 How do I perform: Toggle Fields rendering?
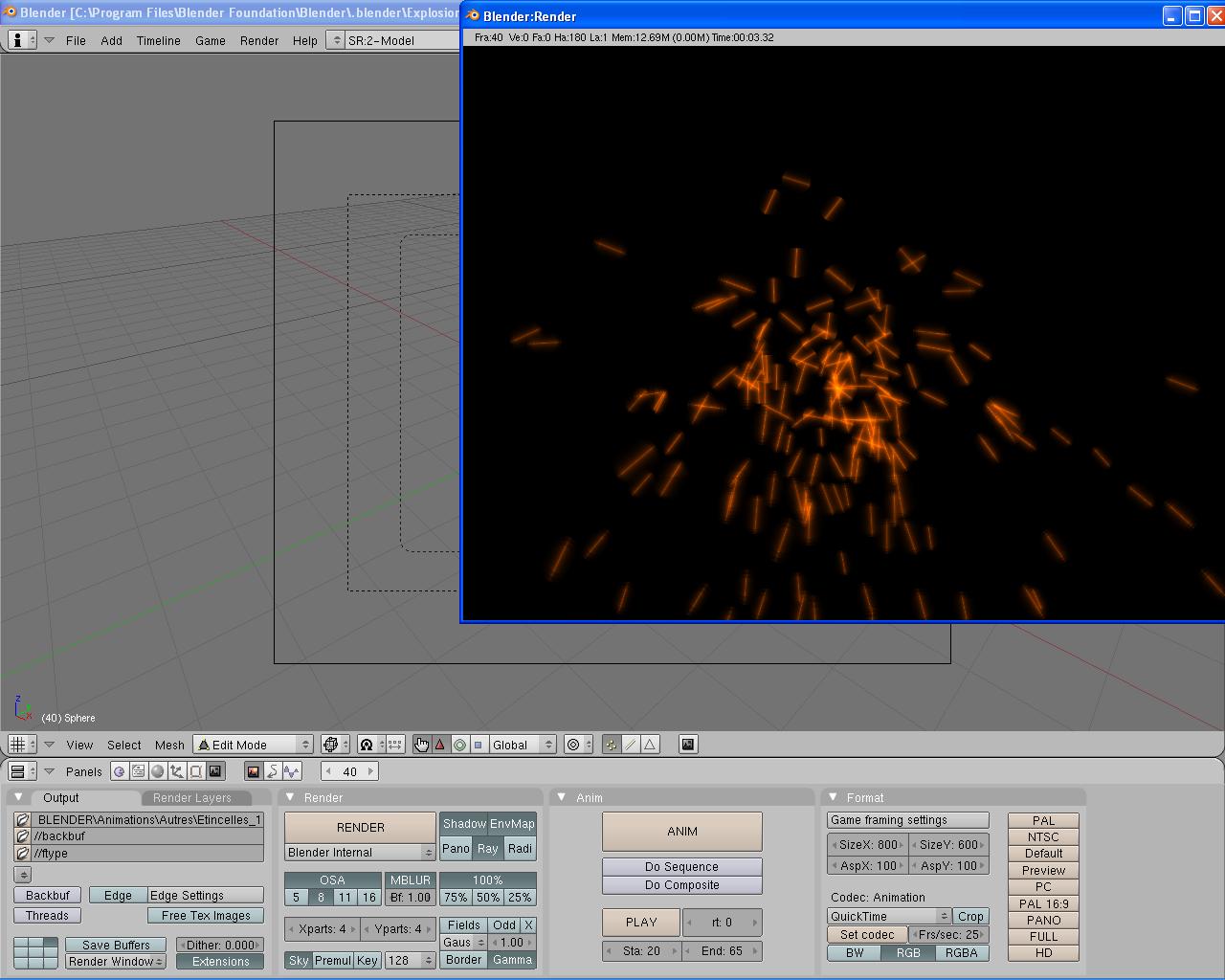coord(464,925)
